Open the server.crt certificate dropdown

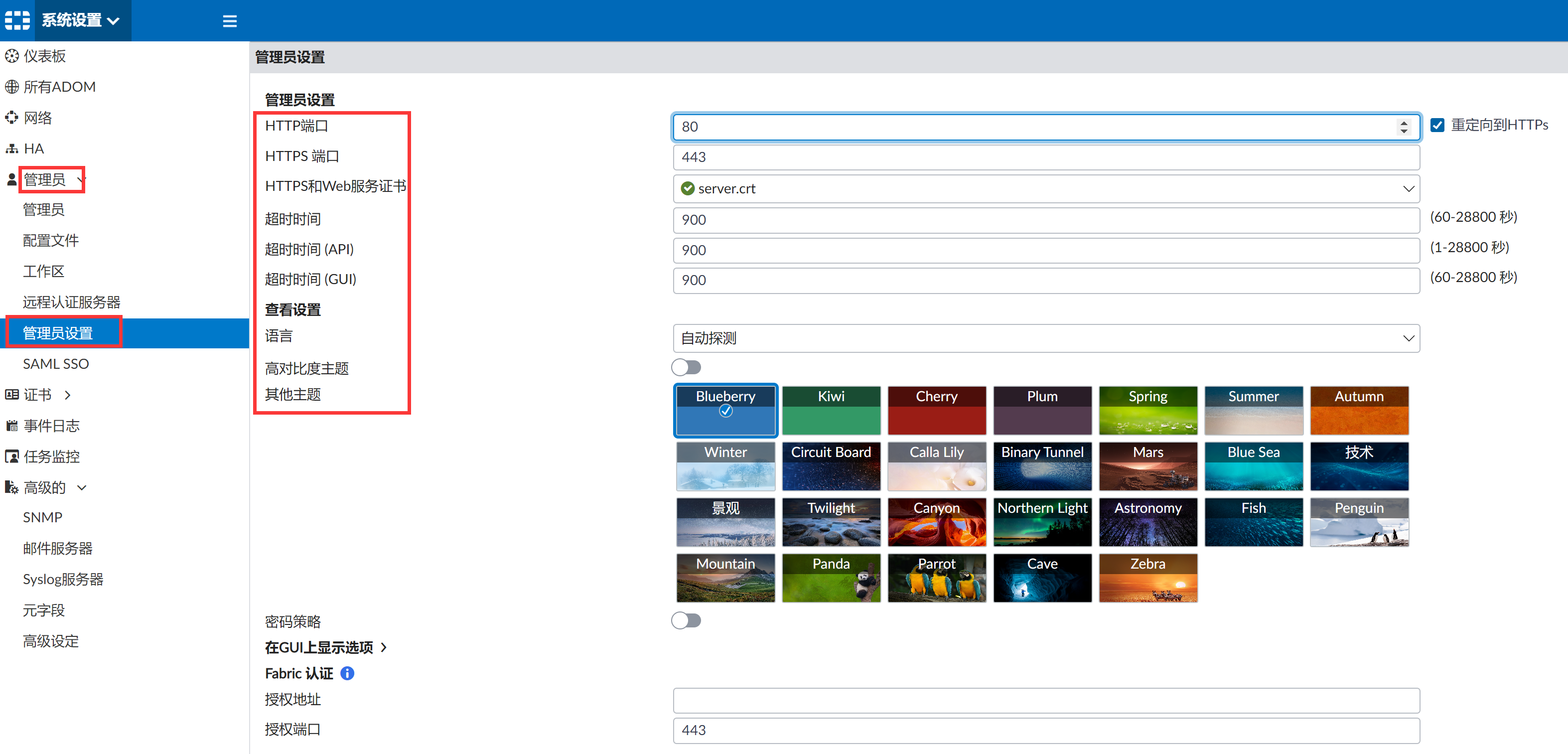click(x=1046, y=189)
